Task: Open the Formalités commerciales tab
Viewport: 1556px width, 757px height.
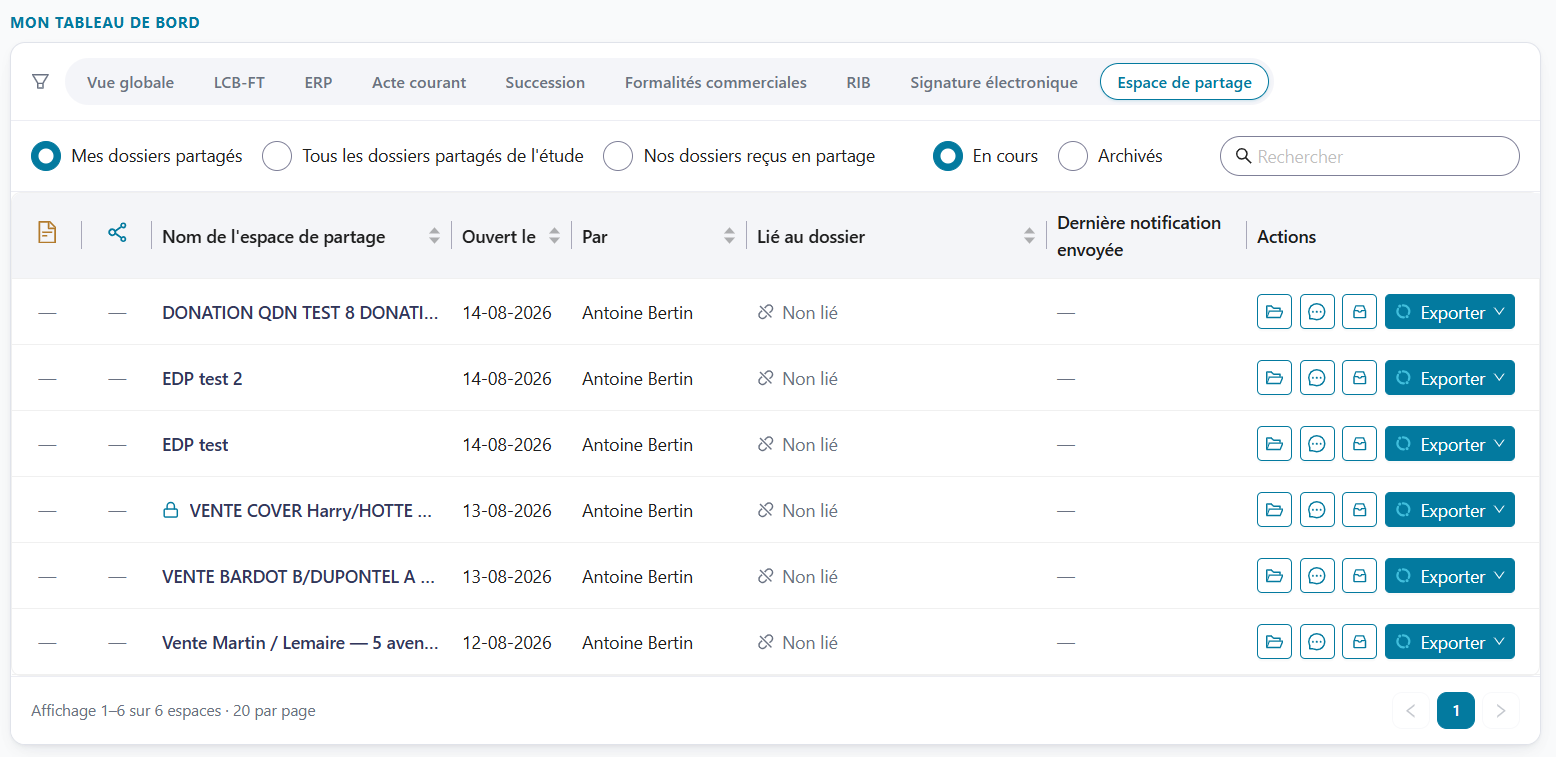Action: pyautogui.click(x=715, y=82)
